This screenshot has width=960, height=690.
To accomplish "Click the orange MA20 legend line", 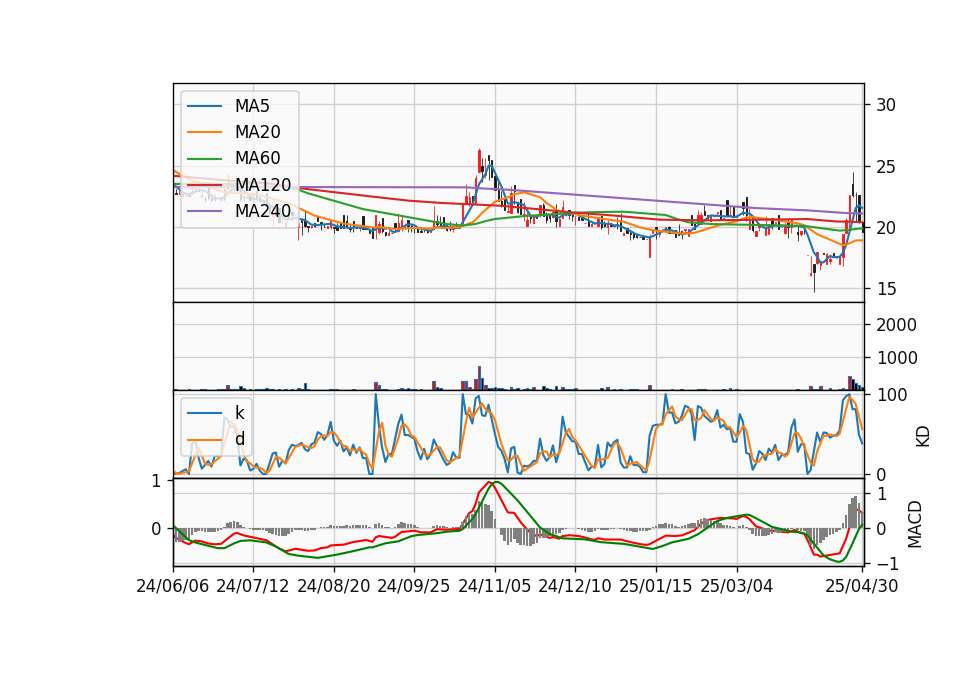I will tap(204, 132).
